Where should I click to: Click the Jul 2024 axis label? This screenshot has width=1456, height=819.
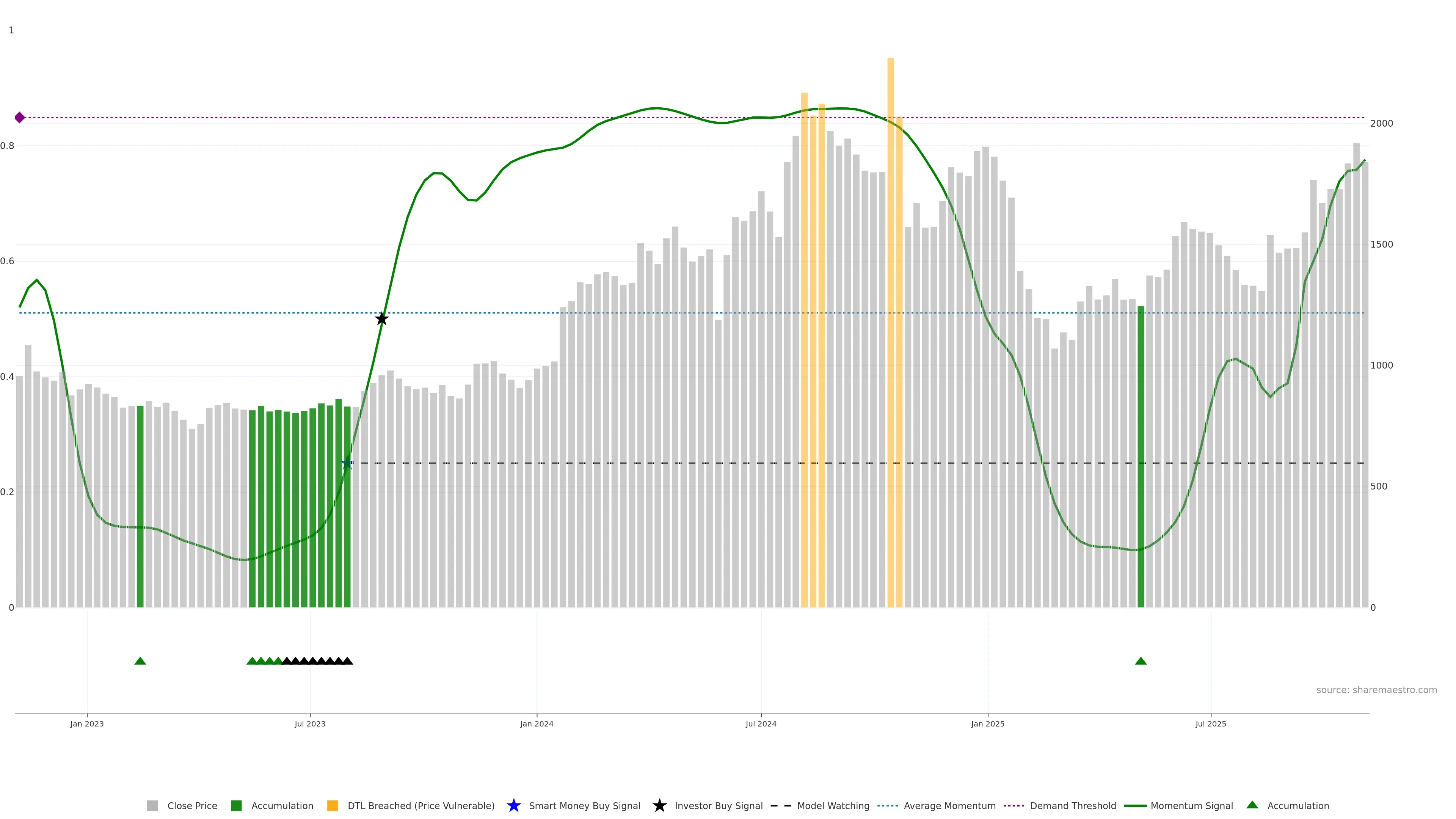[x=761, y=724]
